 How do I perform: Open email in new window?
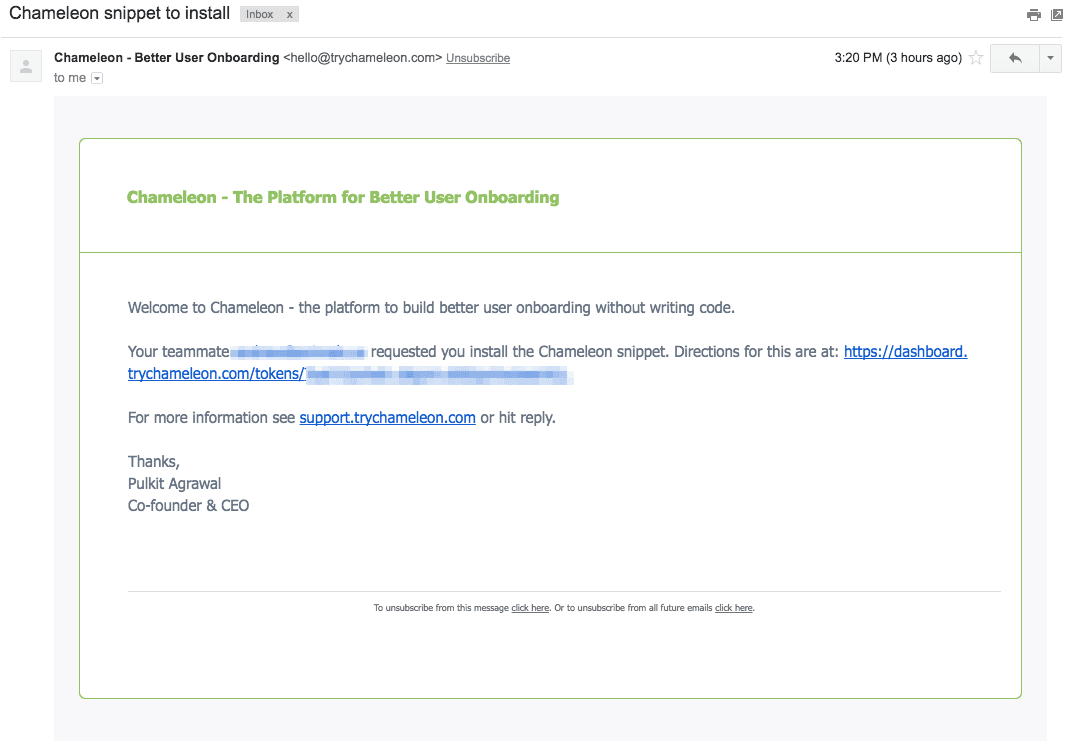click(1058, 14)
